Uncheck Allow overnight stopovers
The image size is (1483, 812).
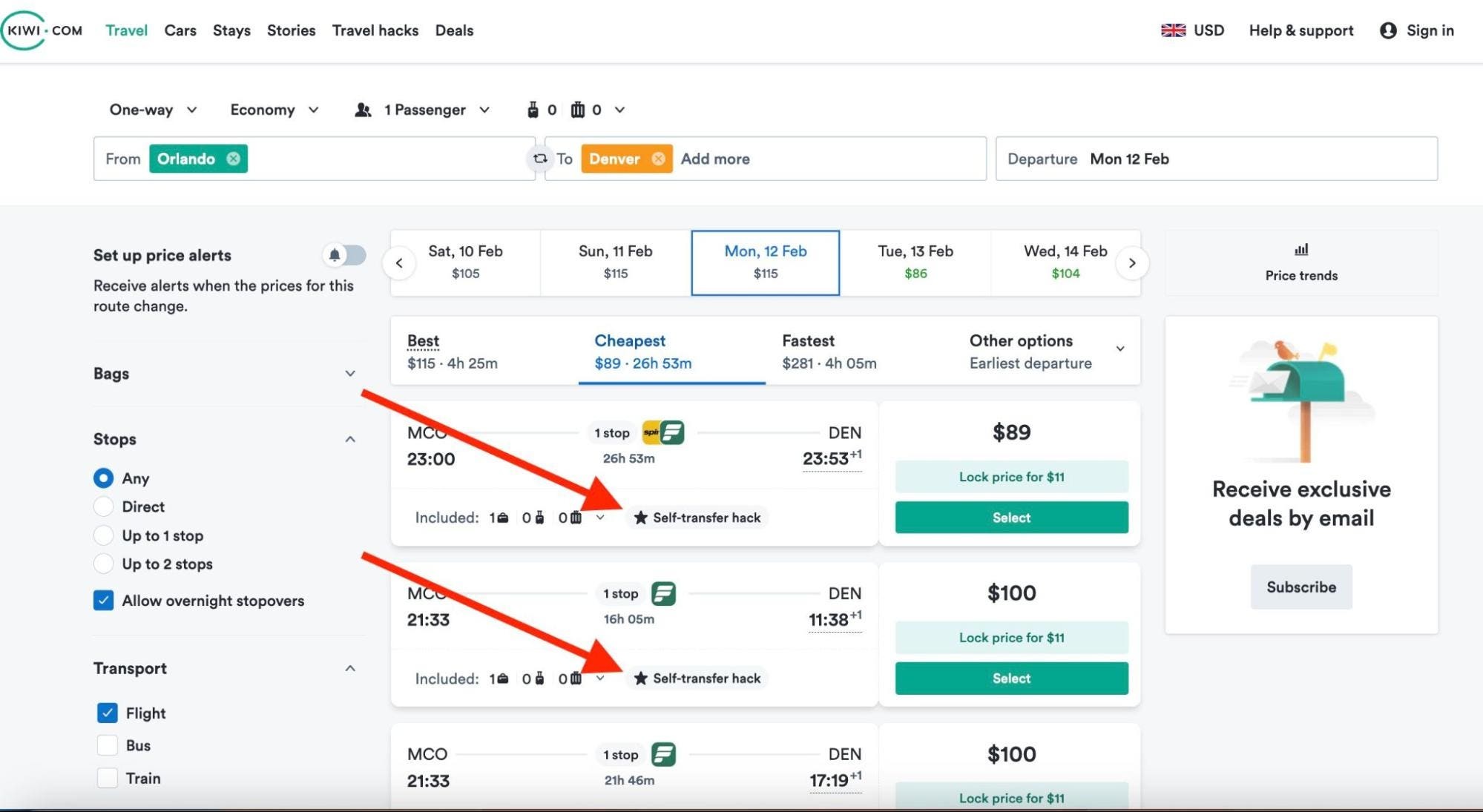click(104, 601)
